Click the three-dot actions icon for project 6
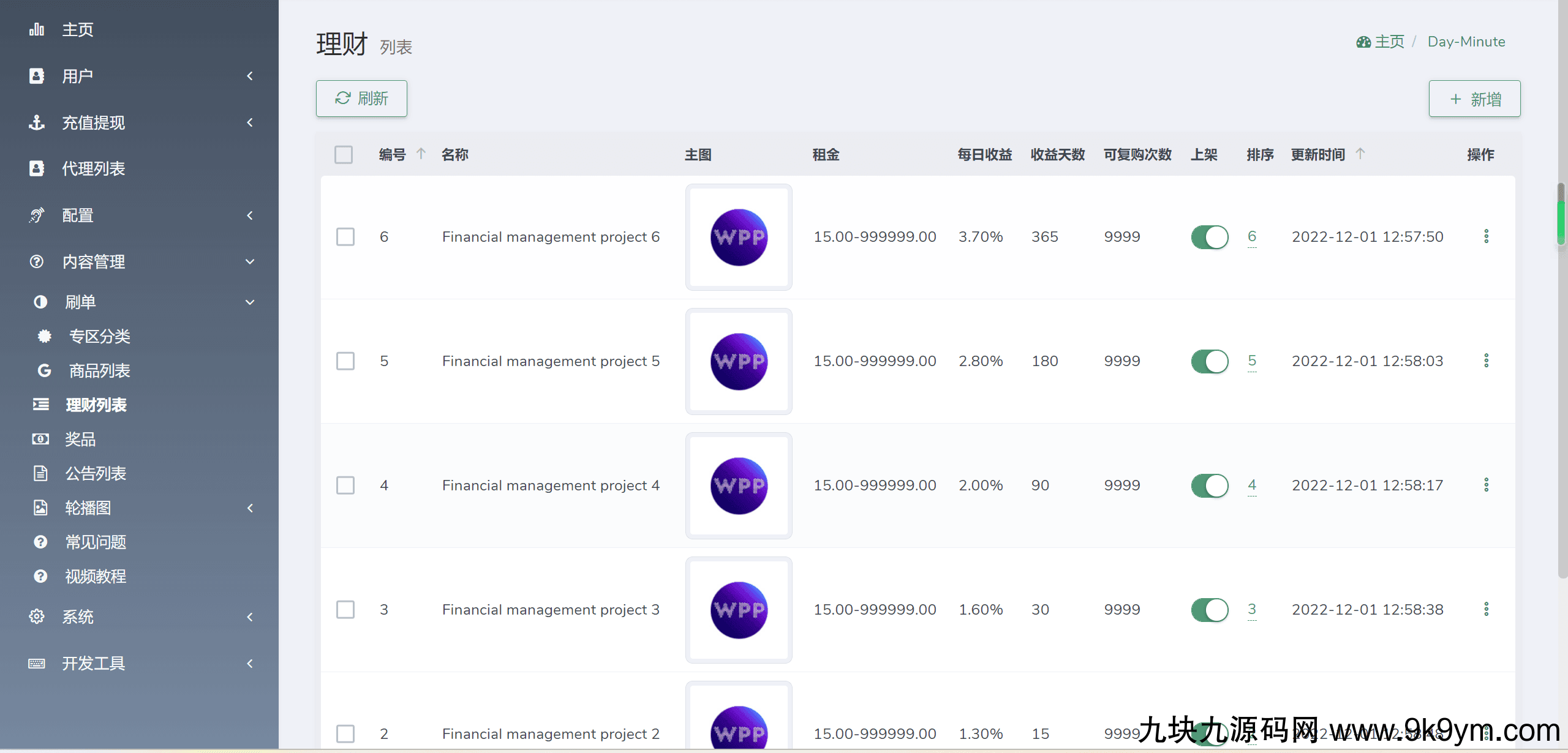The image size is (1568, 753). (x=1486, y=236)
